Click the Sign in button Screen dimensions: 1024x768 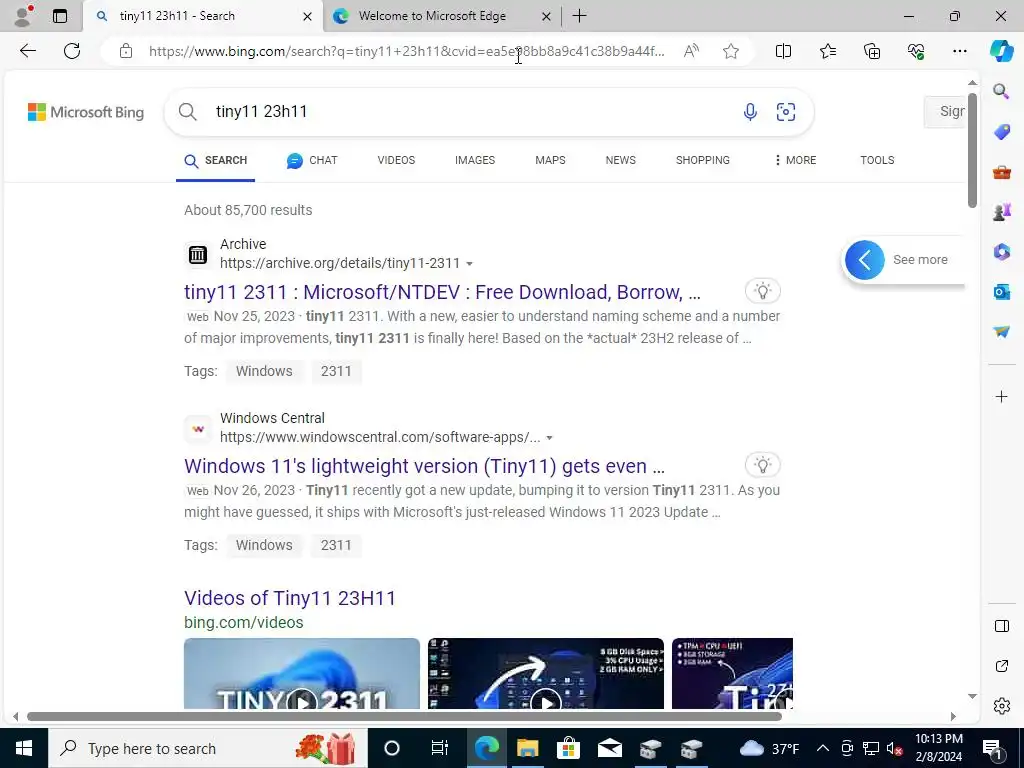click(x=945, y=112)
